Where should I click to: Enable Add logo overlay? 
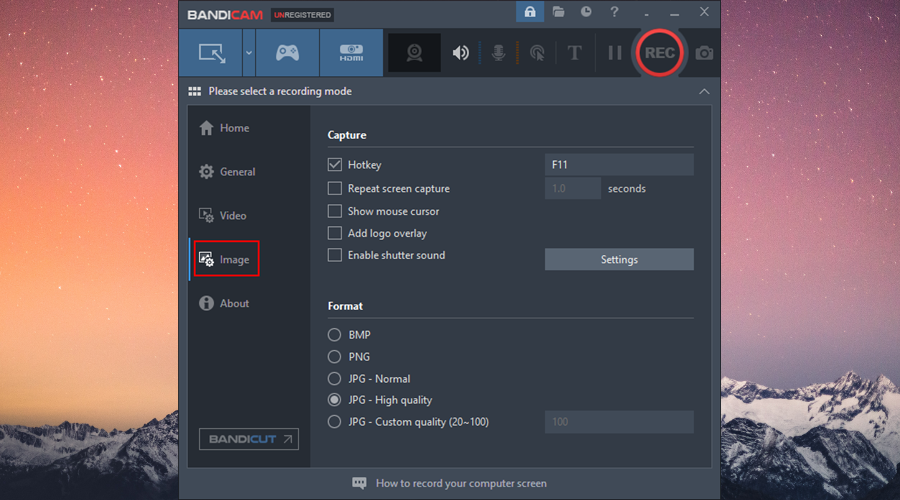point(335,233)
